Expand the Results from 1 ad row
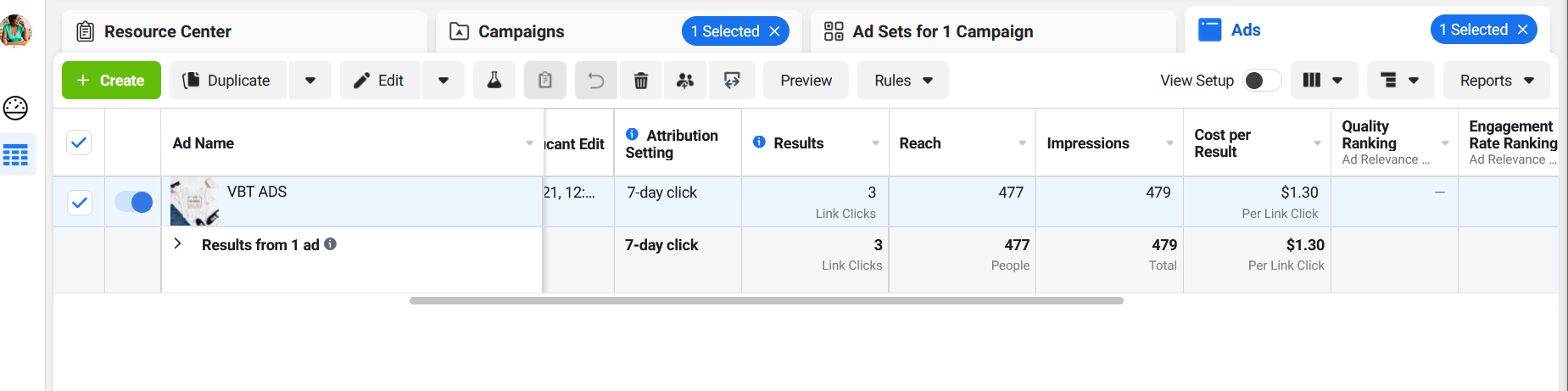The width and height of the screenshot is (1568, 391). click(x=177, y=244)
